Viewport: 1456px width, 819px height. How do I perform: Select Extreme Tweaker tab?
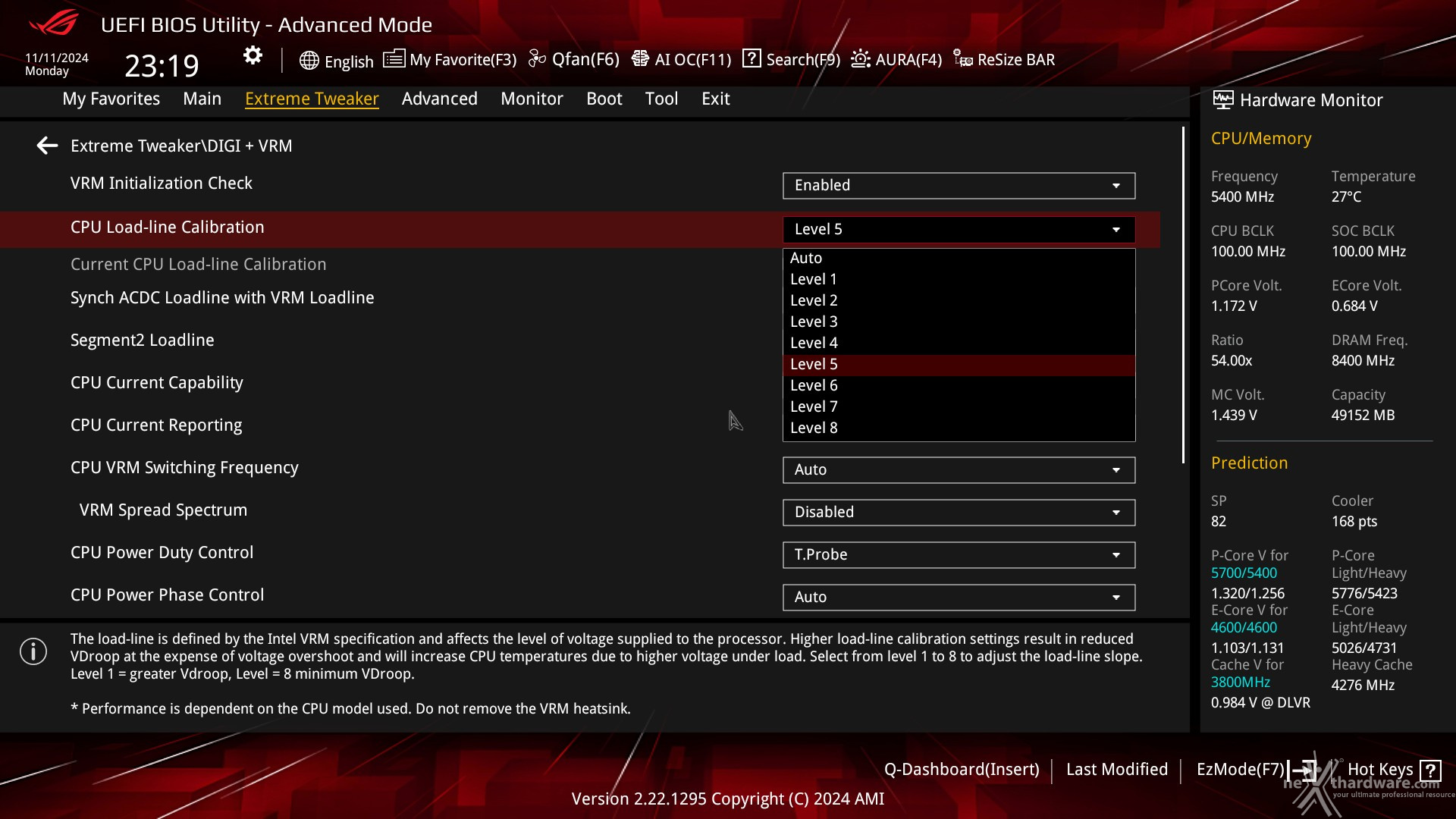point(312,99)
